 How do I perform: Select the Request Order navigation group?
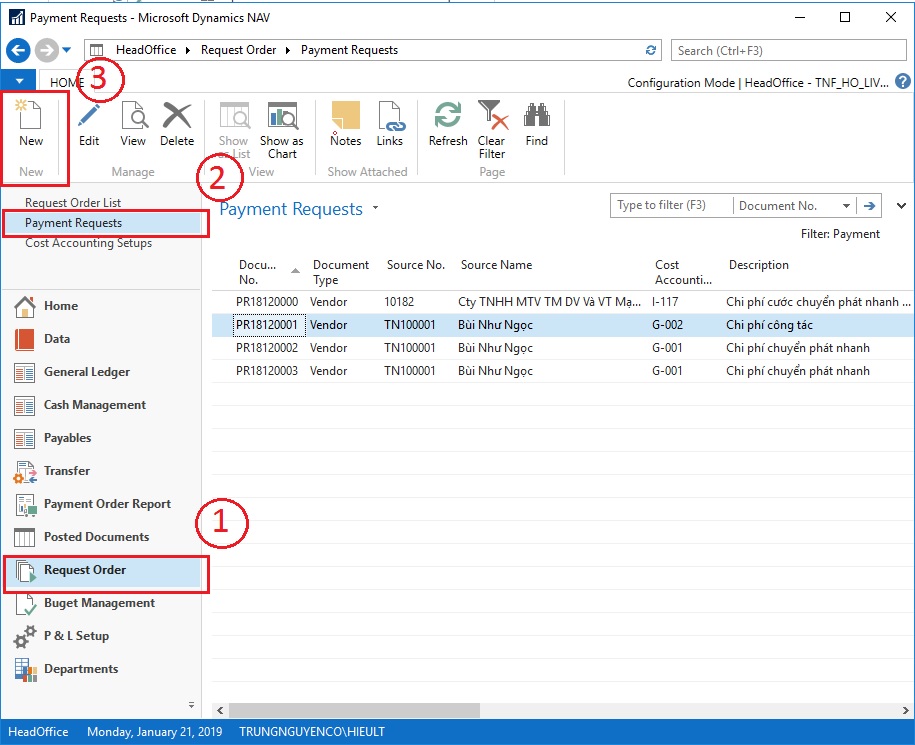point(103,571)
